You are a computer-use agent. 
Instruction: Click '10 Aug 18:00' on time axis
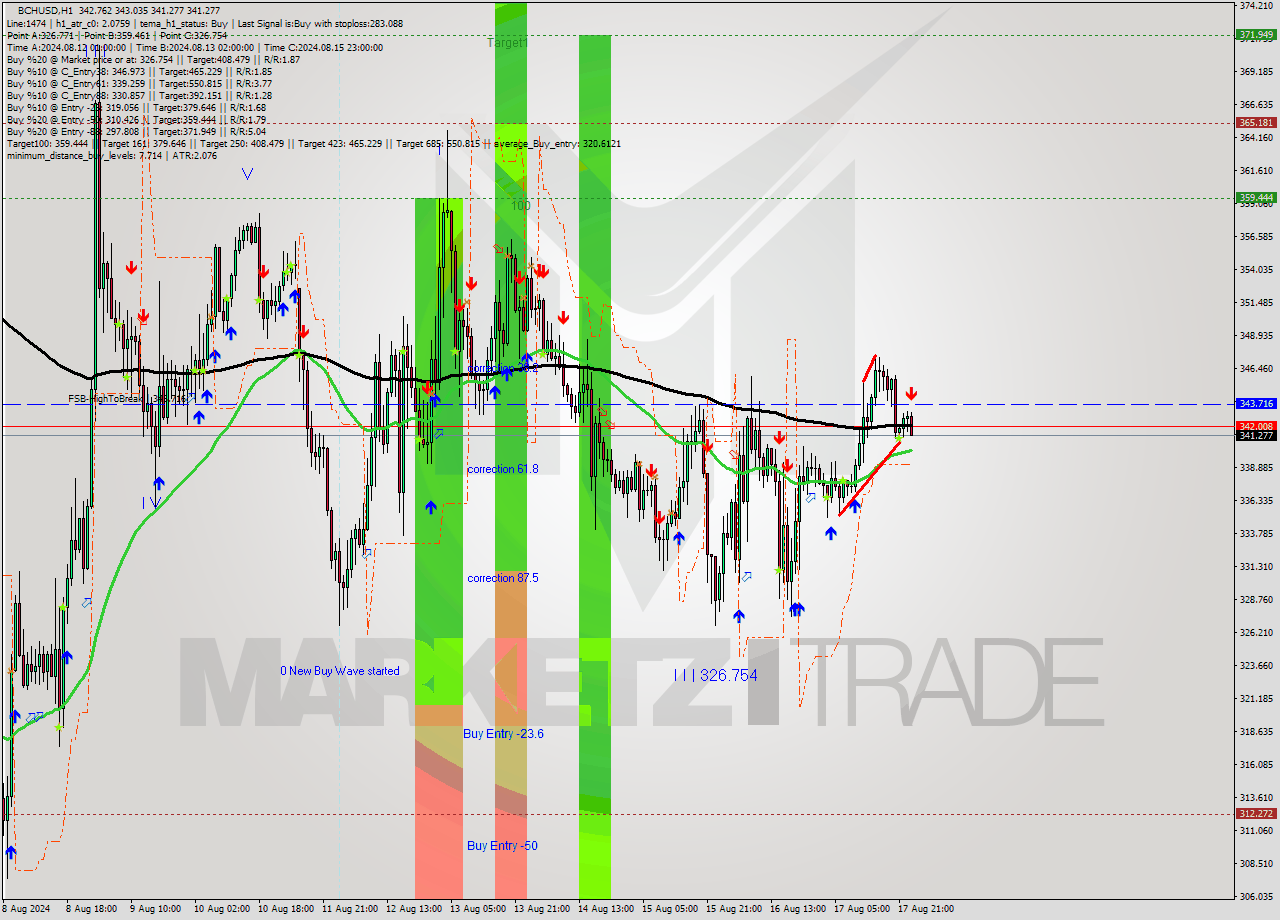point(286,909)
